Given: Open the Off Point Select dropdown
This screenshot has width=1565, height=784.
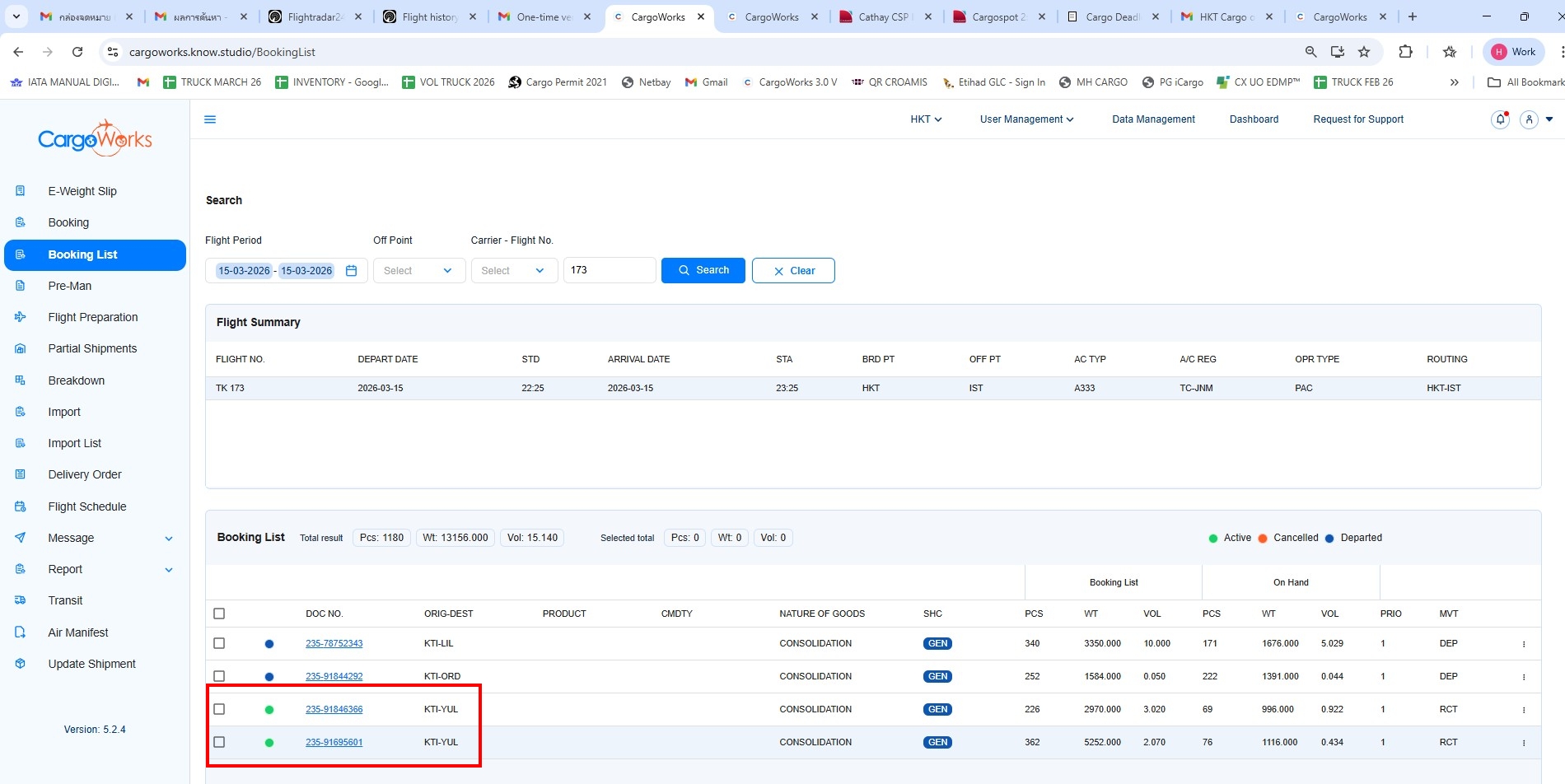Looking at the screenshot, I should point(418,270).
